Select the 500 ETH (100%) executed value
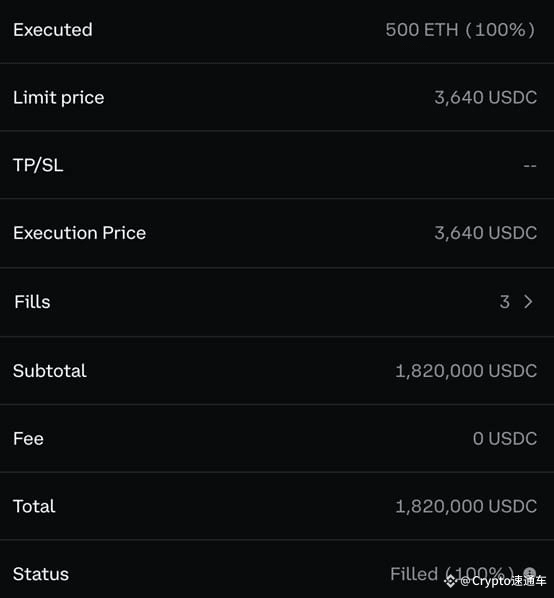The image size is (554, 598). point(460,30)
